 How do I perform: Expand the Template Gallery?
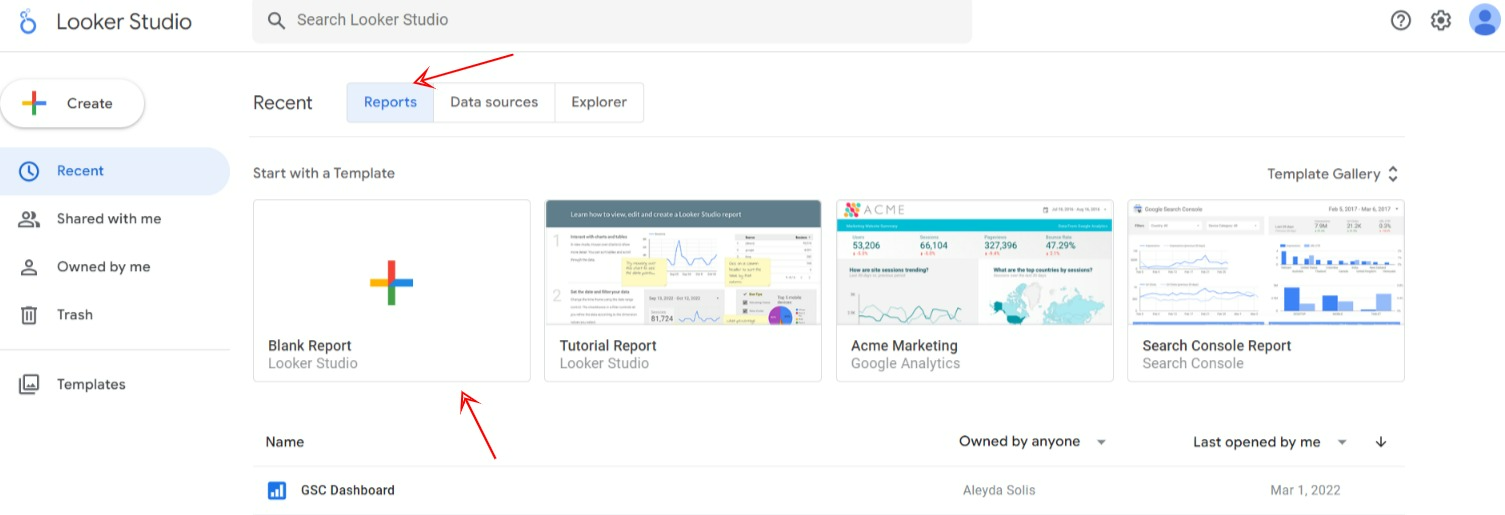(x=1333, y=174)
